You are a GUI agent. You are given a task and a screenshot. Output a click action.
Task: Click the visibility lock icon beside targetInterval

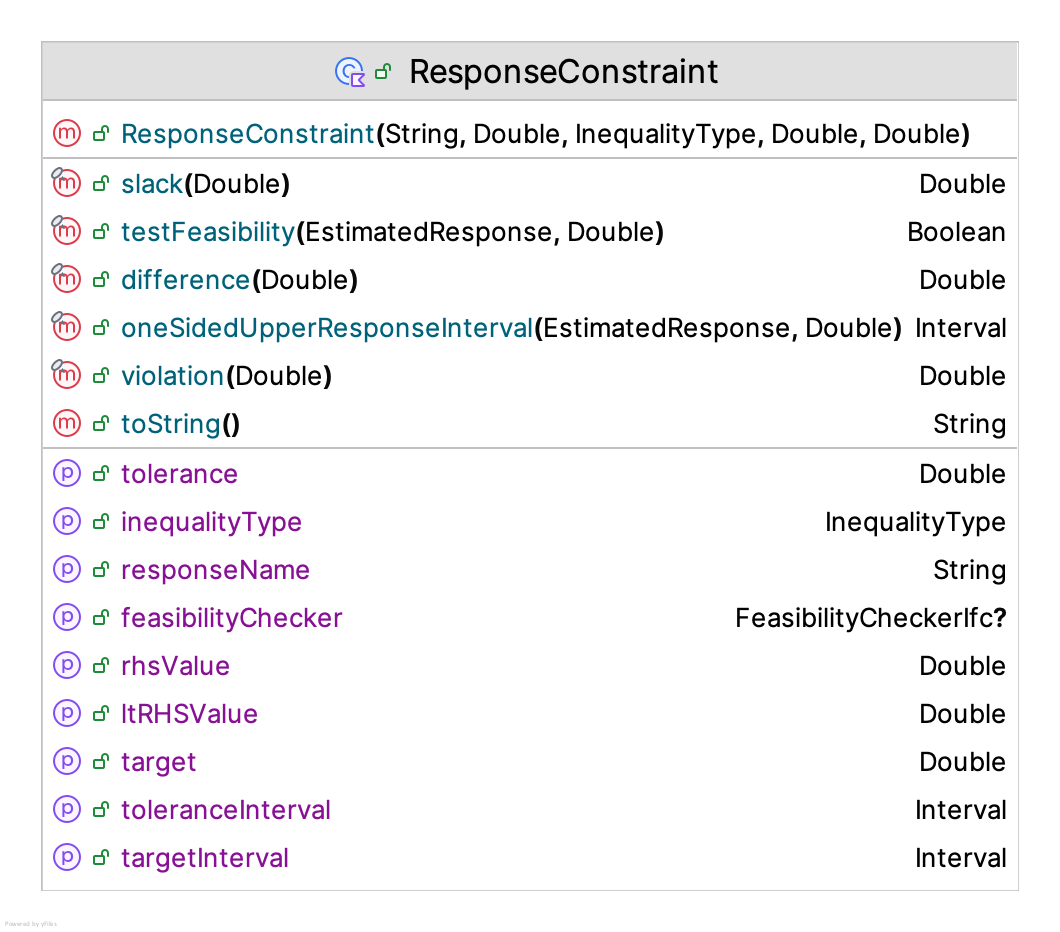pos(101,857)
